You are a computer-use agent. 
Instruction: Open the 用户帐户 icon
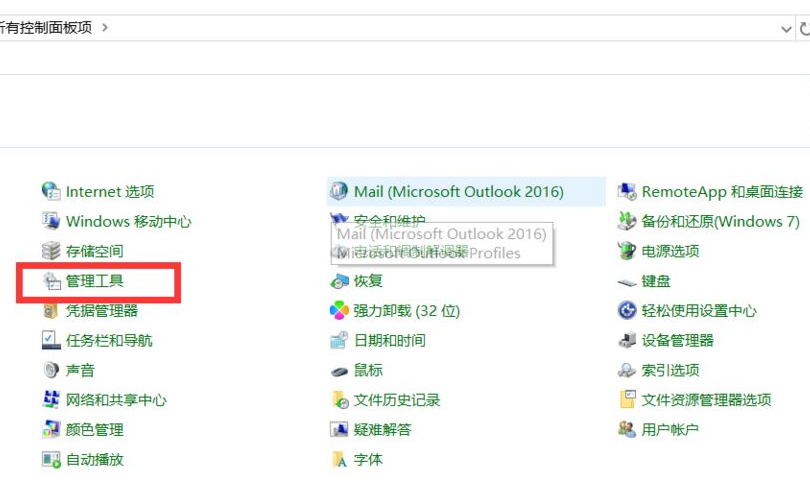[627, 430]
